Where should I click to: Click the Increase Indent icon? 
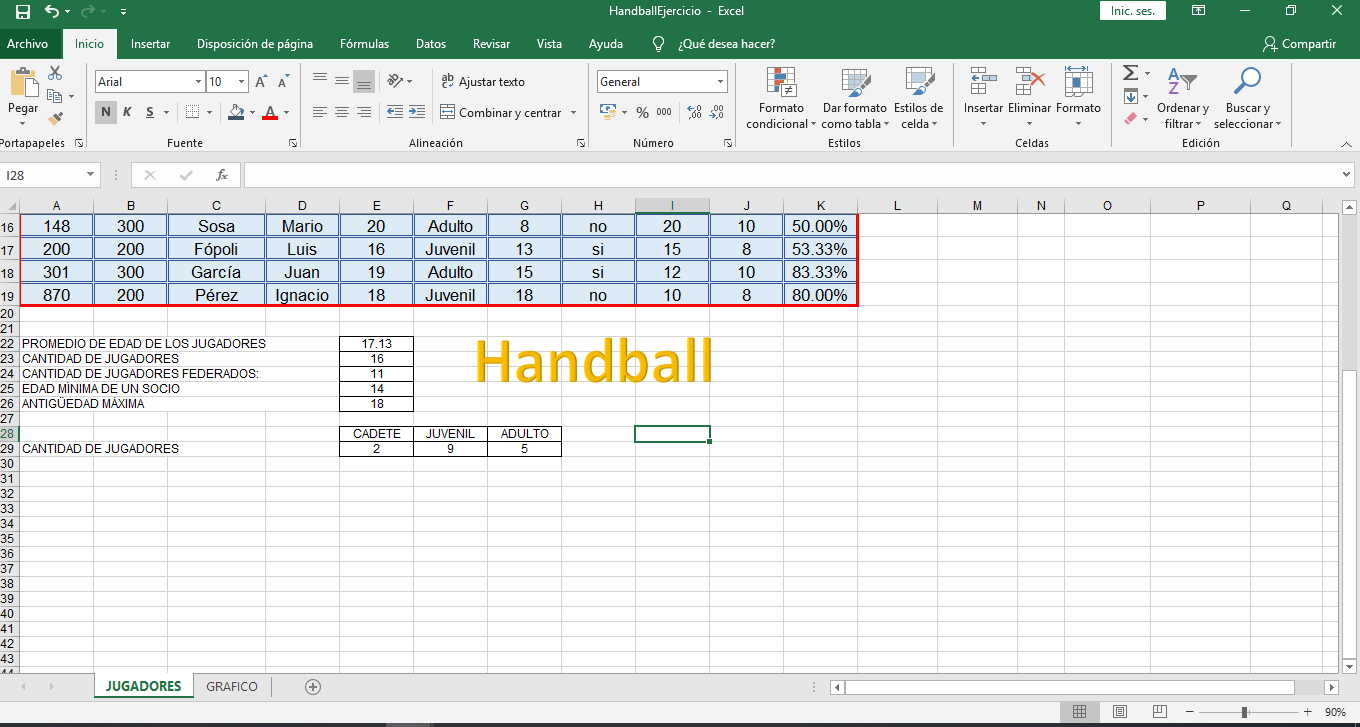point(417,112)
